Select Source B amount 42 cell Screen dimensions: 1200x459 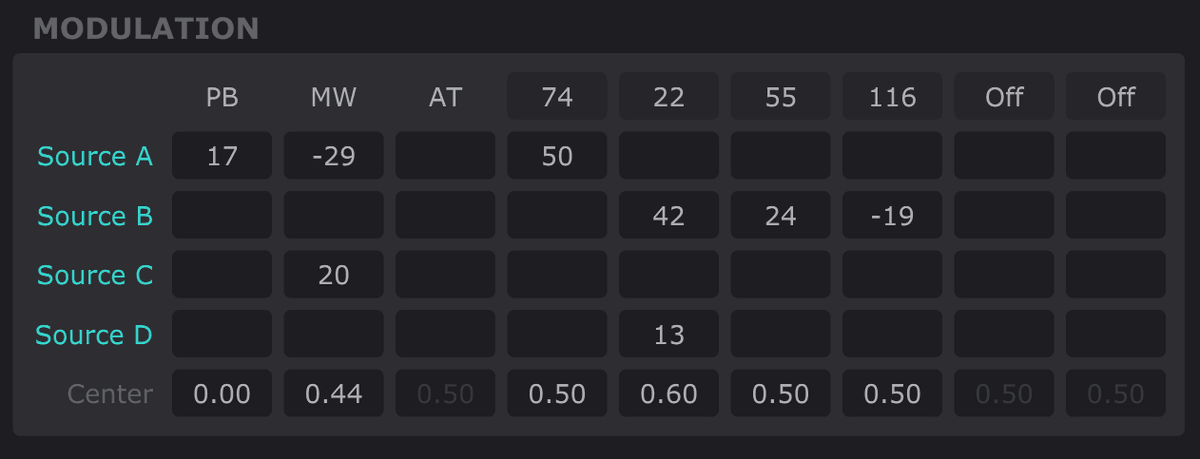669,216
